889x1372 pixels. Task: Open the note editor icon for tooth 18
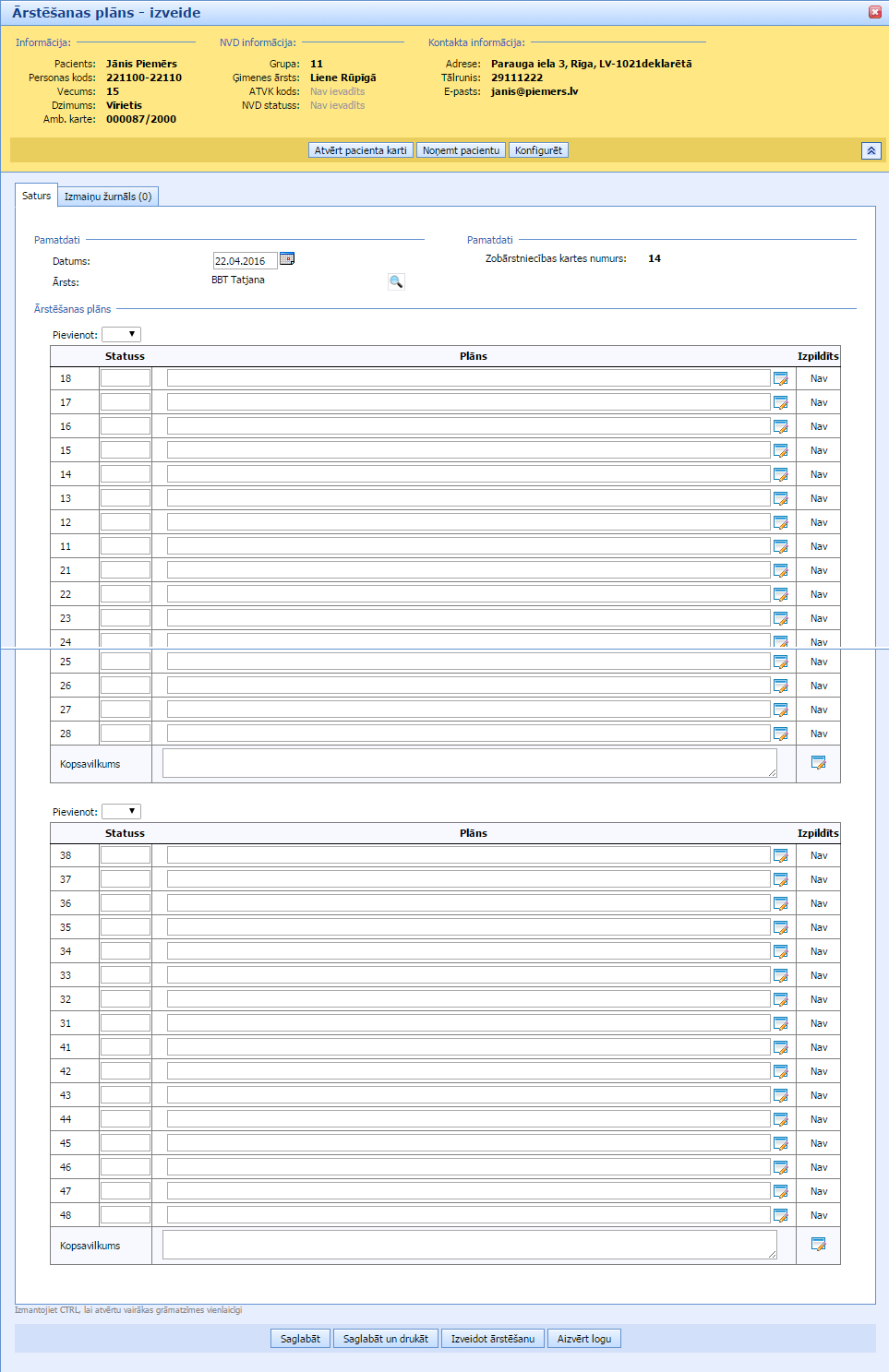780,378
